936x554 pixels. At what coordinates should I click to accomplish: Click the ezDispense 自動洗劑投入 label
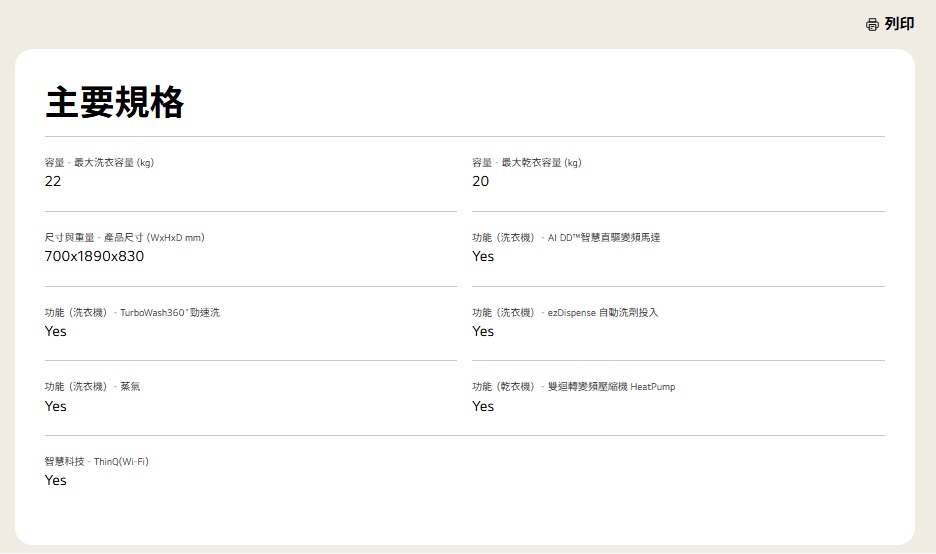pos(602,313)
